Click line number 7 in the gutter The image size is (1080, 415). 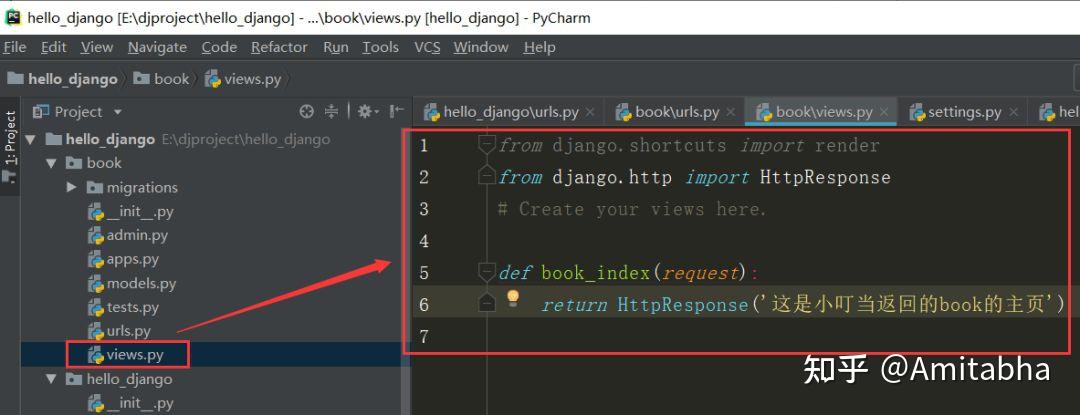click(x=424, y=337)
